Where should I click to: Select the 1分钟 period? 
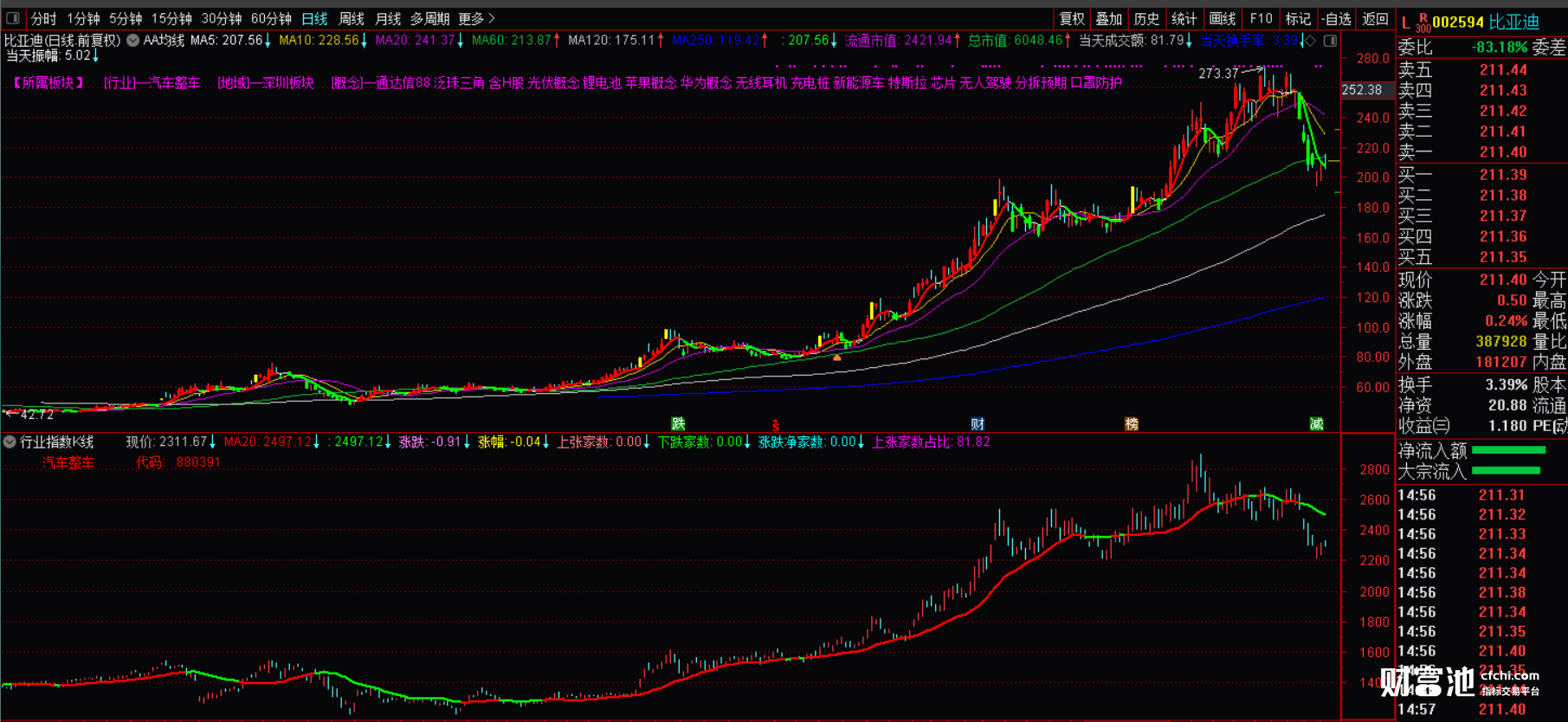point(83,18)
